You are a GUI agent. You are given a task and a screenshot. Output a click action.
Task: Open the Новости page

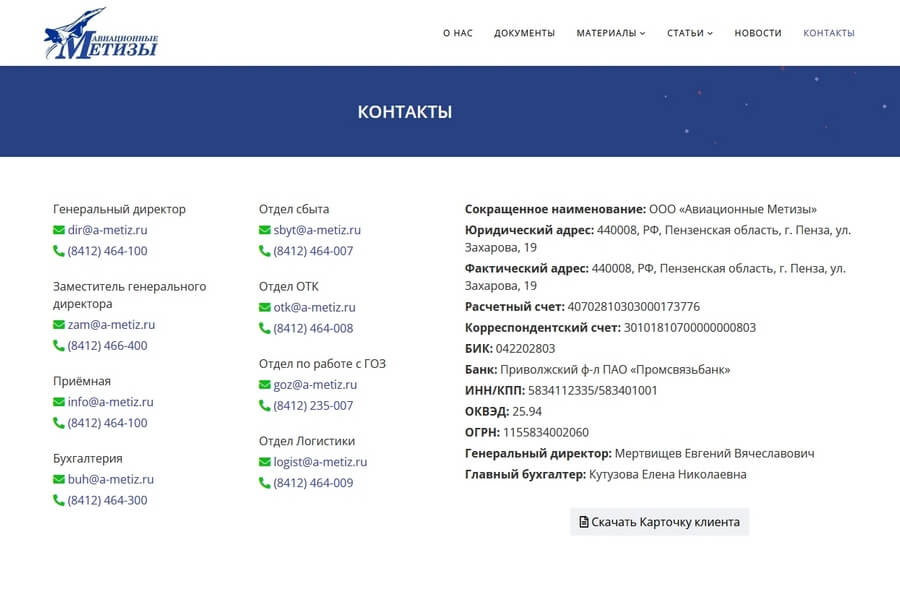click(x=758, y=33)
